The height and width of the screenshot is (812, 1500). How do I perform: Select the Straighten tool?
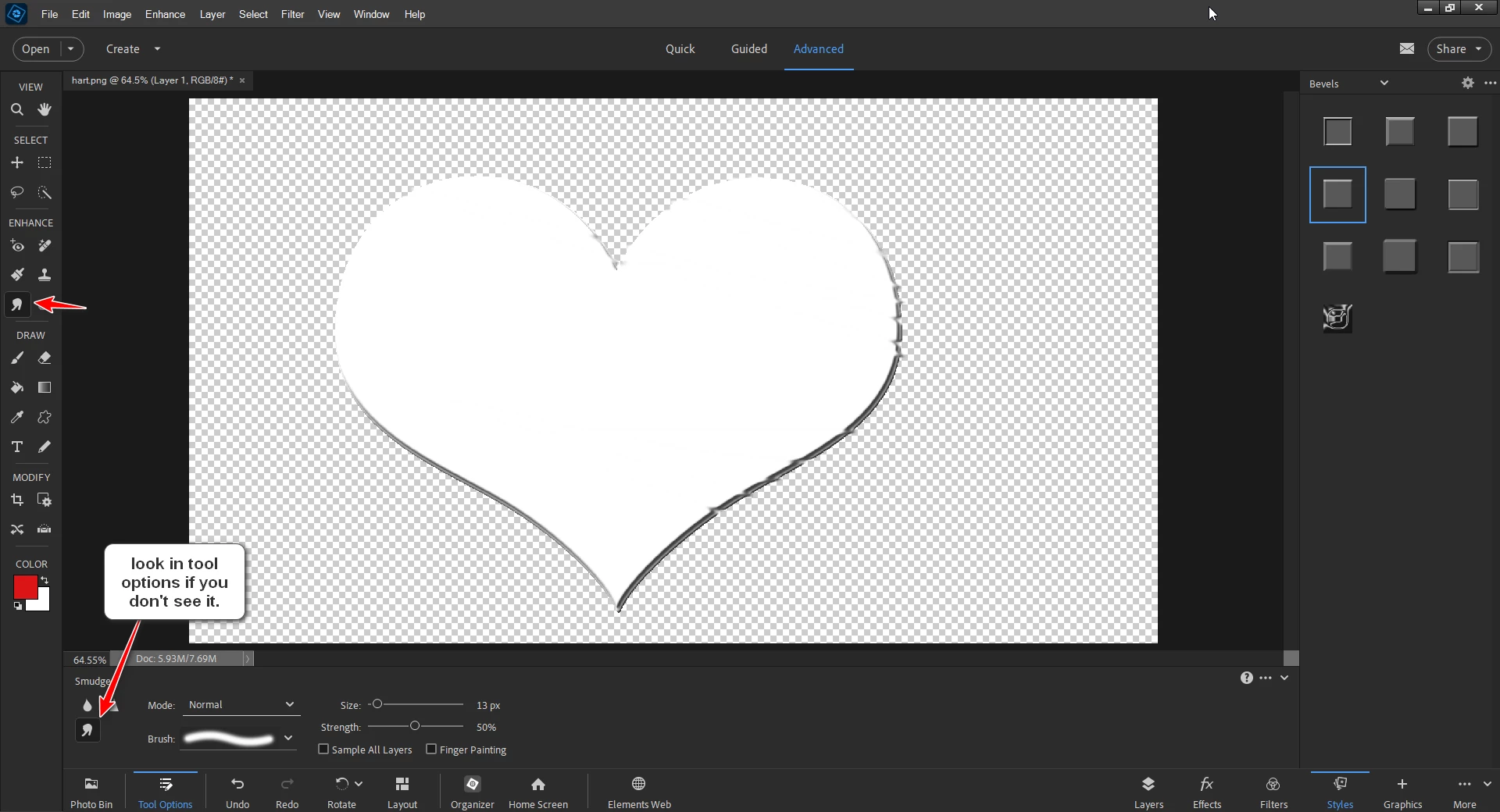point(45,529)
